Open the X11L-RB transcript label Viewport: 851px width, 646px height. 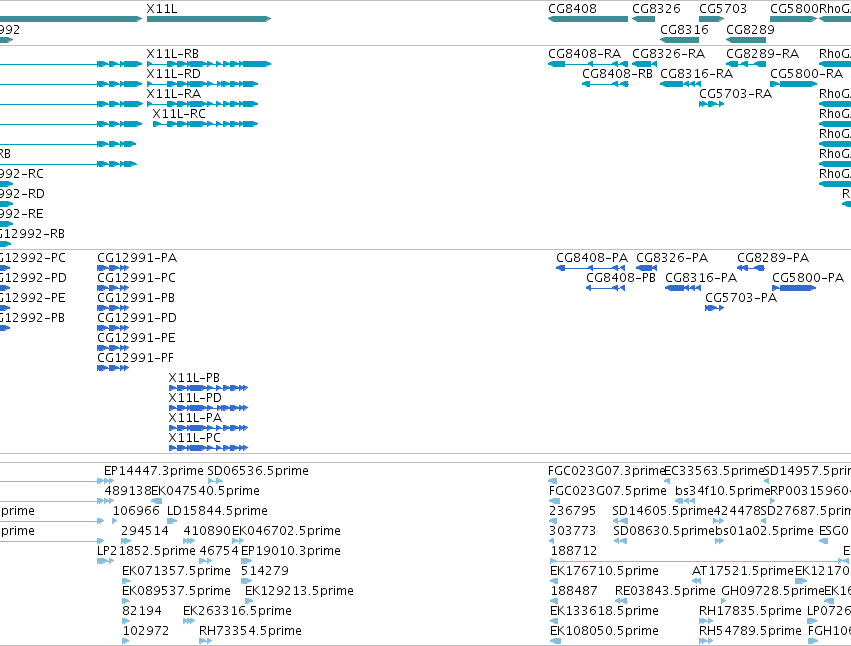[173, 54]
